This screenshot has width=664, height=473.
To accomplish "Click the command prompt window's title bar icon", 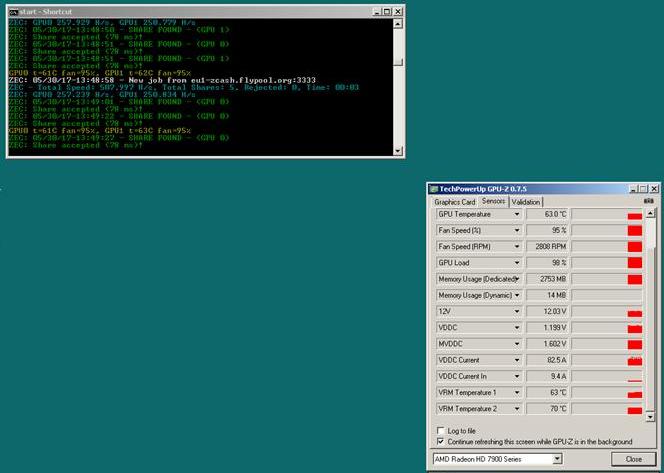I will tap(13, 12).
